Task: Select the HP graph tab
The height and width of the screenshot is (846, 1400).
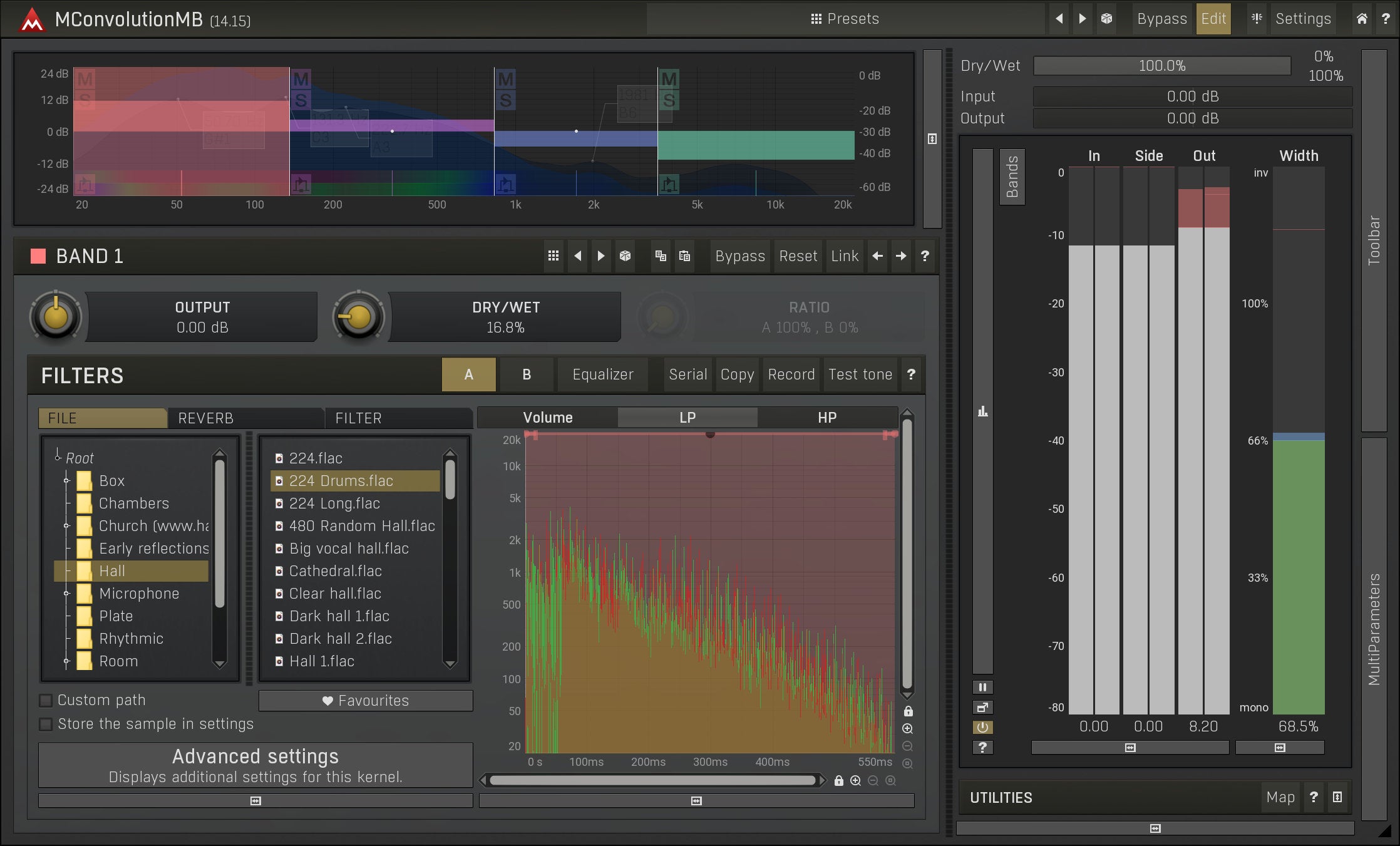Action: pyautogui.click(x=826, y=418)
